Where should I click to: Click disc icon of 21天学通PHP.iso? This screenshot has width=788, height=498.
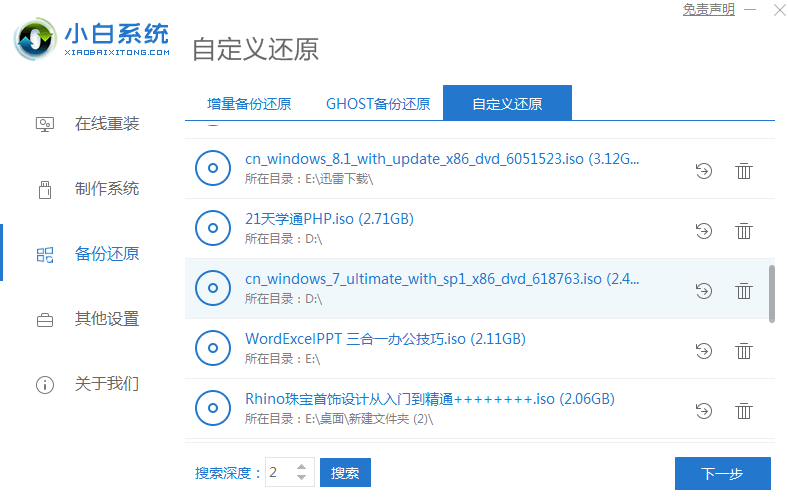coord(213,228)
